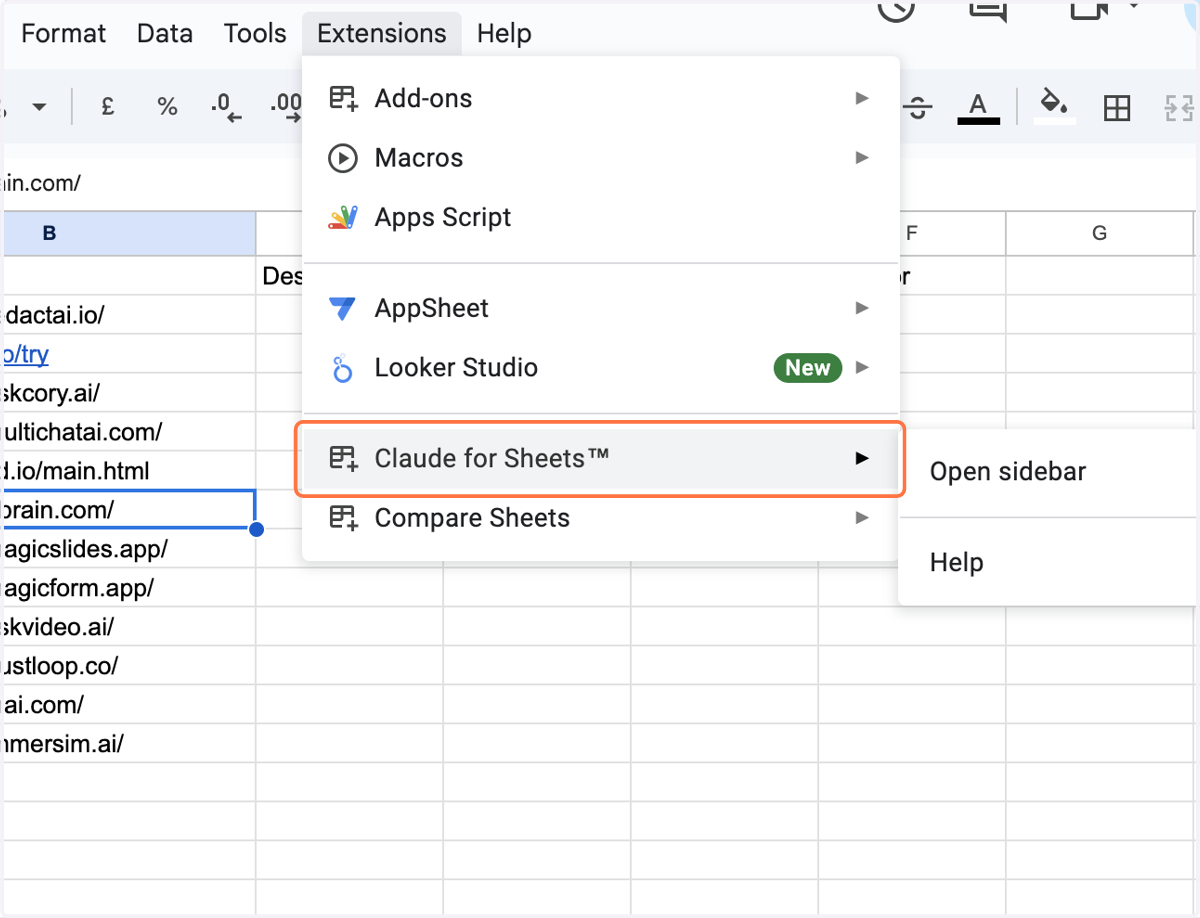Expand arrow beside Claude for Sheets
This screenshot has width=1200, height=918.
pyautogui.click(x=862, y=459)
